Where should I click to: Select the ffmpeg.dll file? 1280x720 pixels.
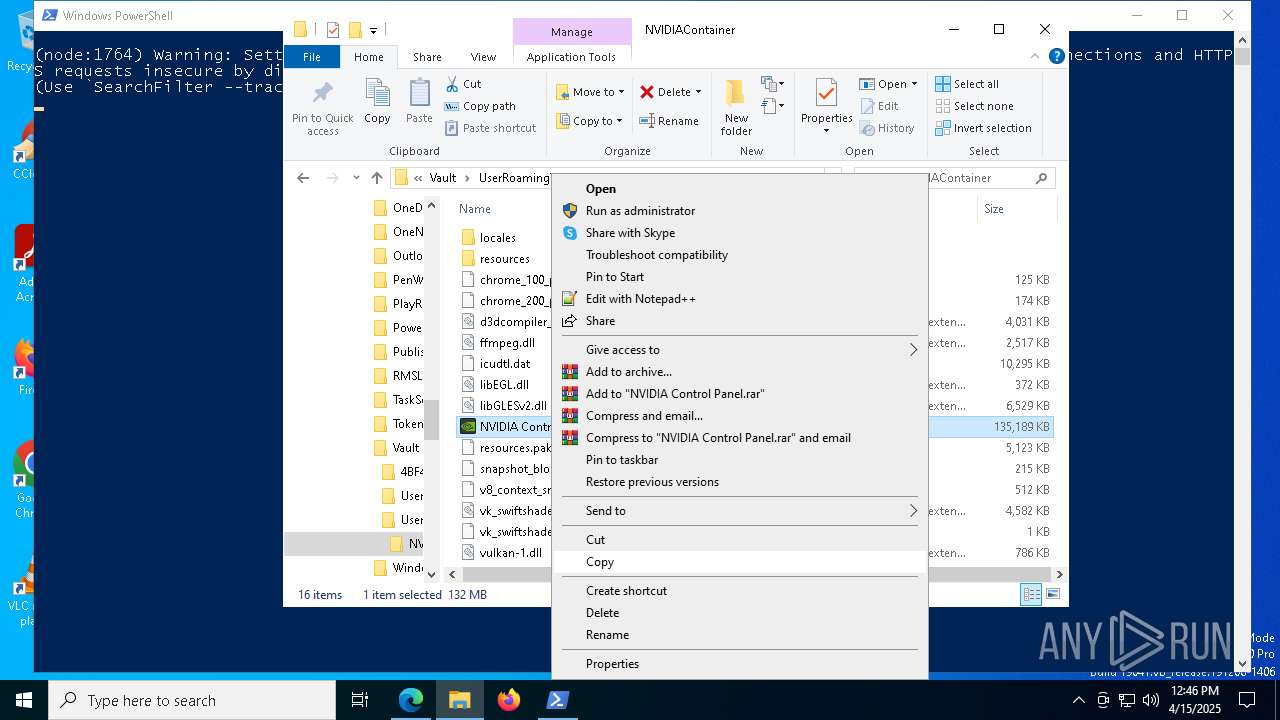tap(507, 343)
